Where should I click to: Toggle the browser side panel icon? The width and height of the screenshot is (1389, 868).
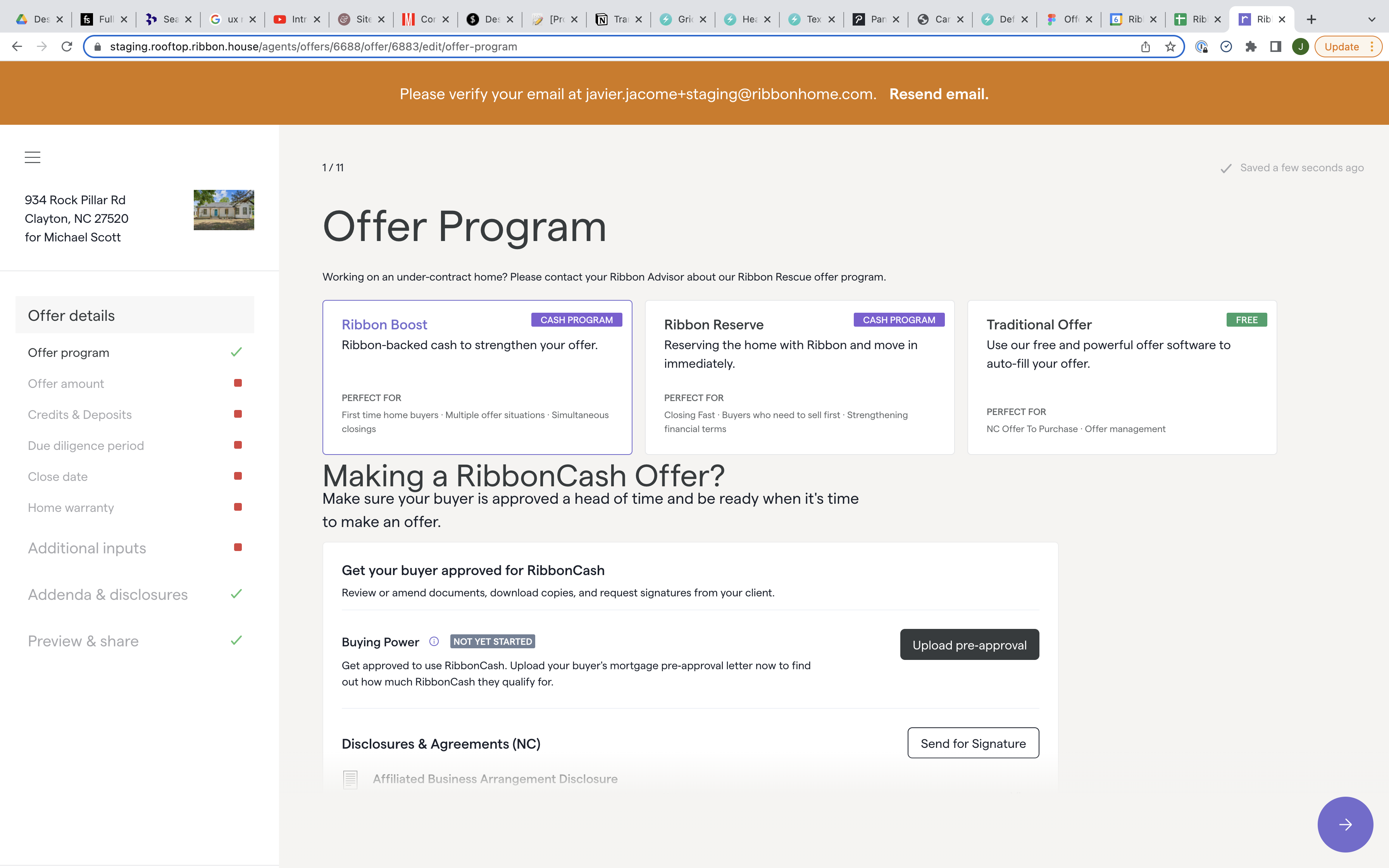coord(1275,46)
